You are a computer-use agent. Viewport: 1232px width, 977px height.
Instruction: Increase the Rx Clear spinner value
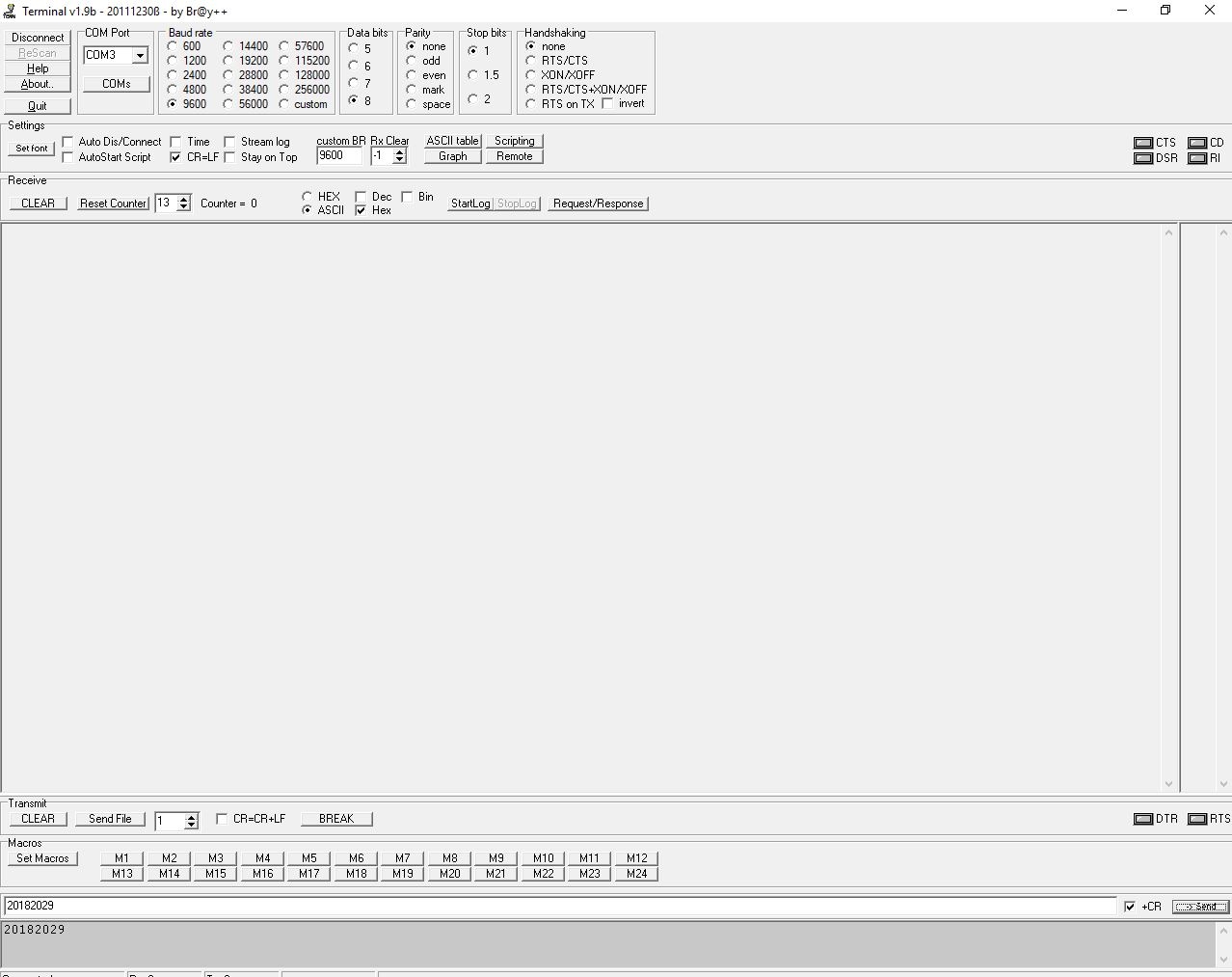[x=399, y=151]
